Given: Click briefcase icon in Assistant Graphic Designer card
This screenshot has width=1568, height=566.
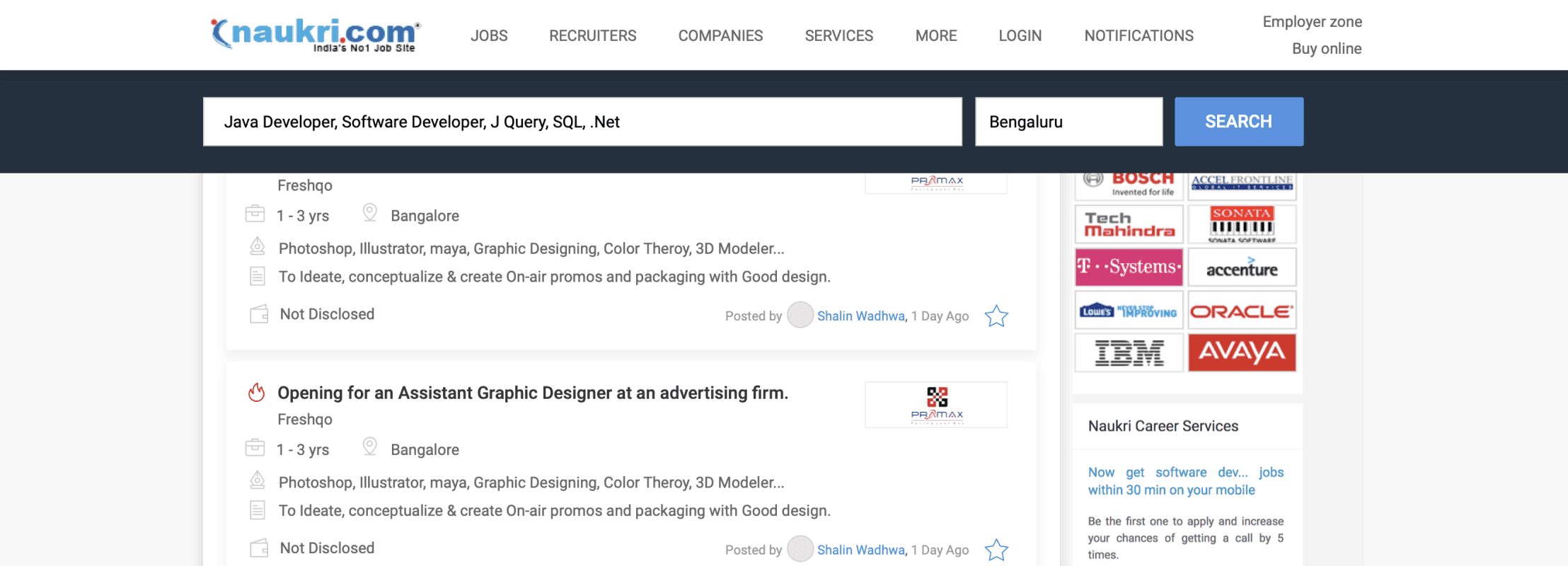Looking at the screenshot, I should pyautogui.click(x=255, y=448).
